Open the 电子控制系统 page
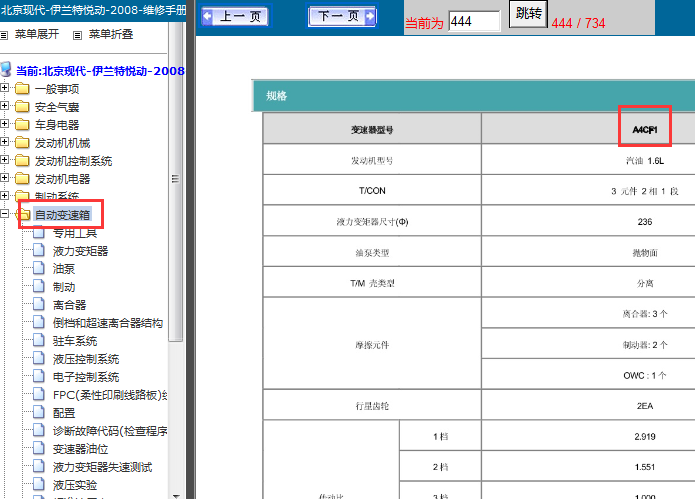Viewport: 695px width, 499px height. 86,377
